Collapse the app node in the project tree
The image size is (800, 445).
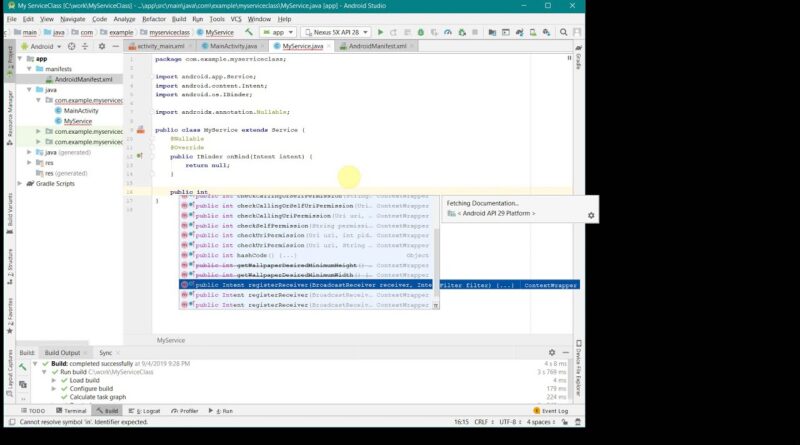(20, 59)
